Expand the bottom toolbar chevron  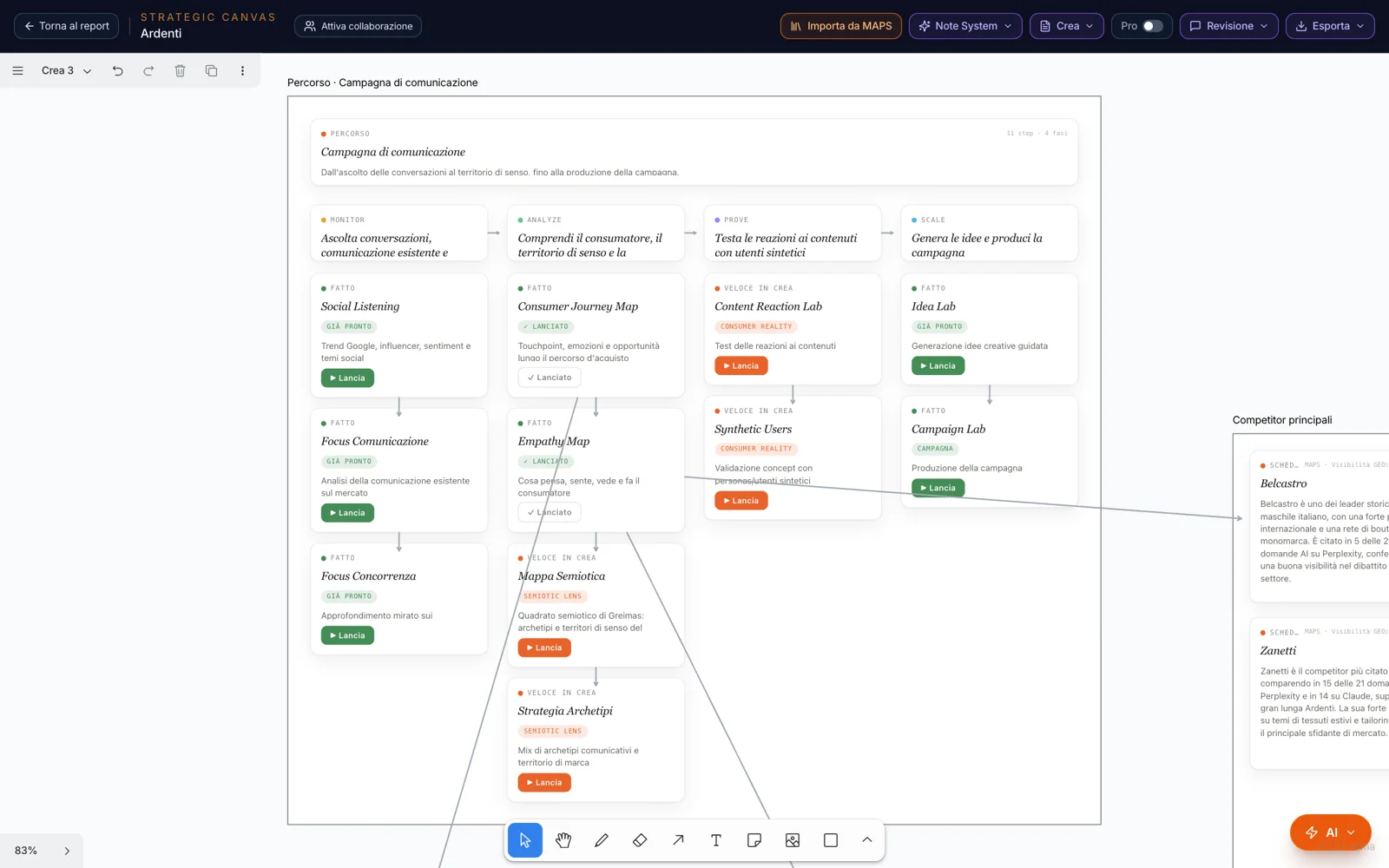click(867, 840)
